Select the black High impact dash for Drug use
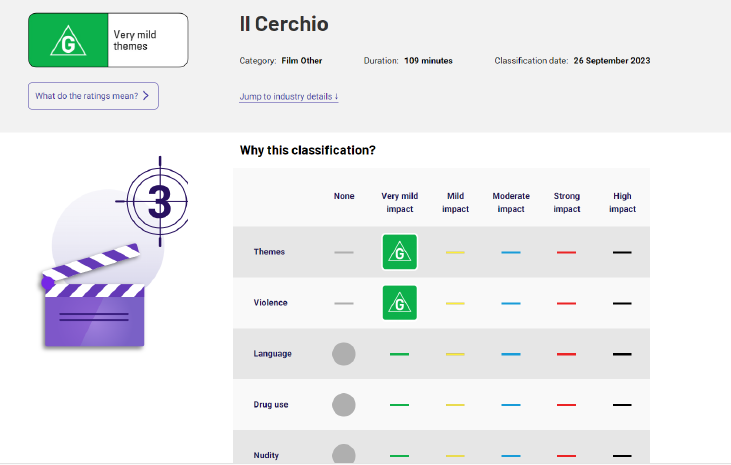This screenshot has height=465, width=731. (x=622, y=405)
